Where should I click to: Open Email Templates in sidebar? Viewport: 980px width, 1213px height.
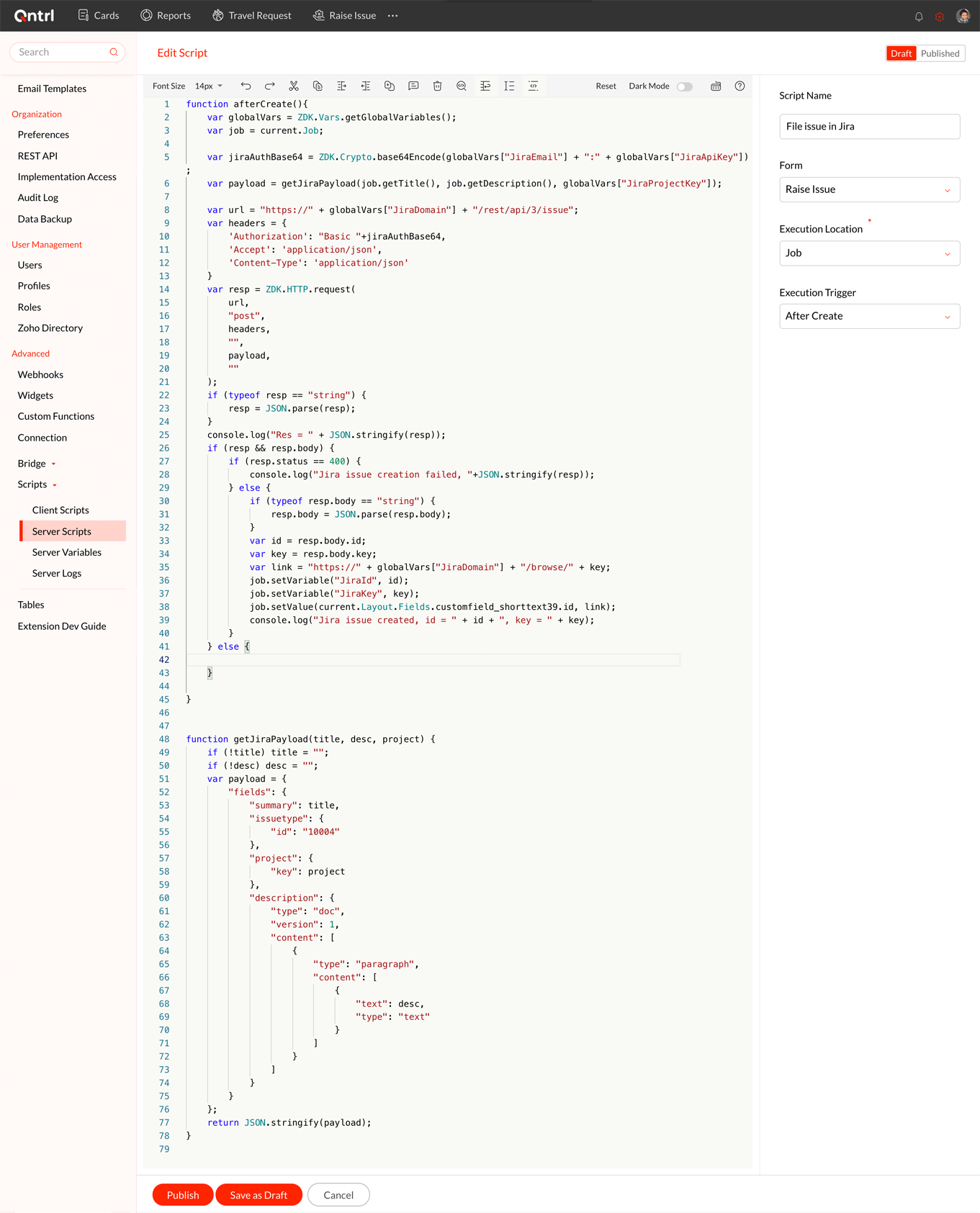[x=52, y=89]
